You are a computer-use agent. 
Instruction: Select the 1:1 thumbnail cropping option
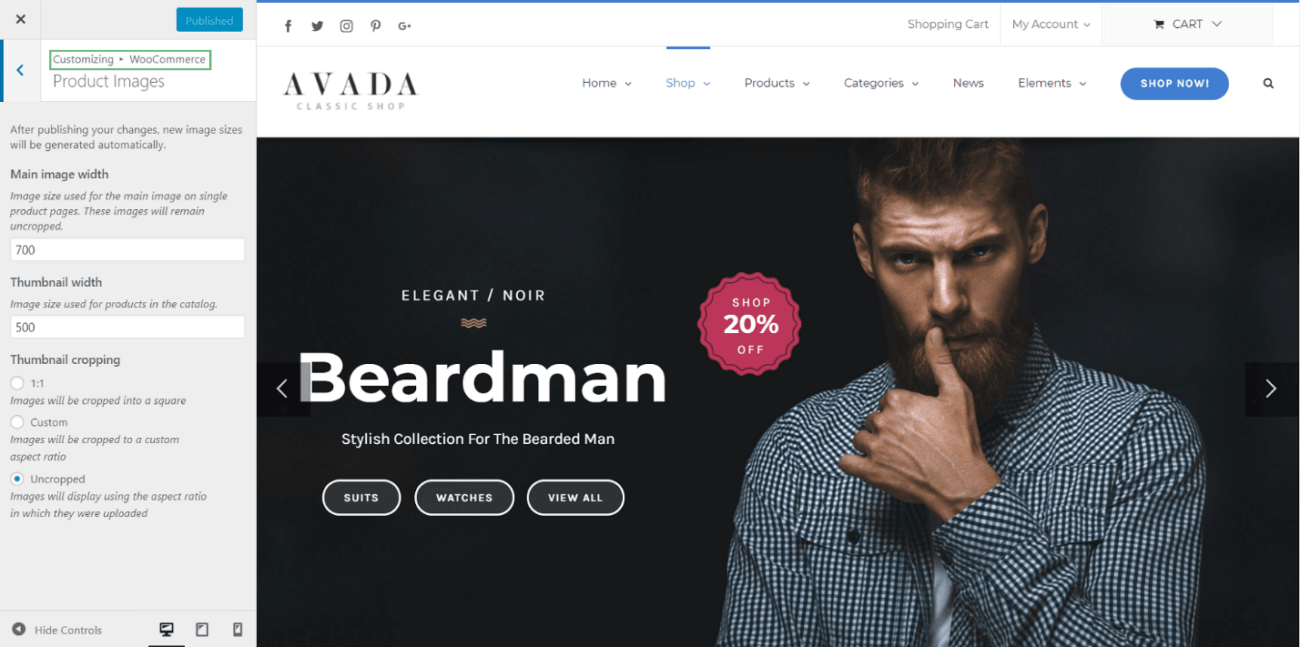coord(17,383)
